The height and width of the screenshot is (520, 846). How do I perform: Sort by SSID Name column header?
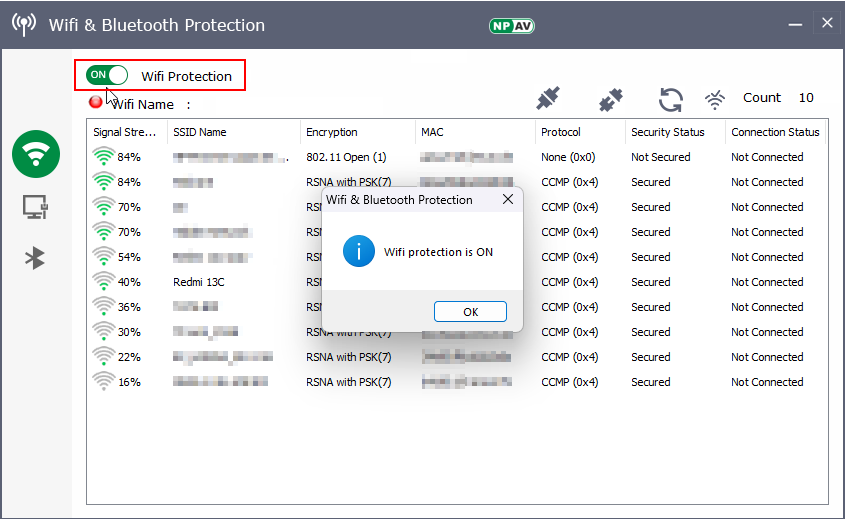tap(200, 132)
